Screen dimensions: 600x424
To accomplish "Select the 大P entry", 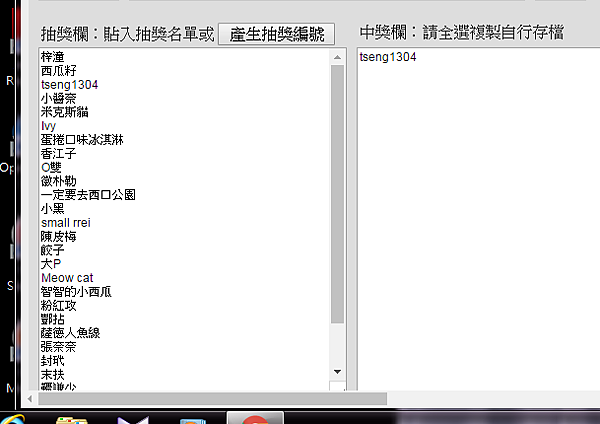I will 51,264.
